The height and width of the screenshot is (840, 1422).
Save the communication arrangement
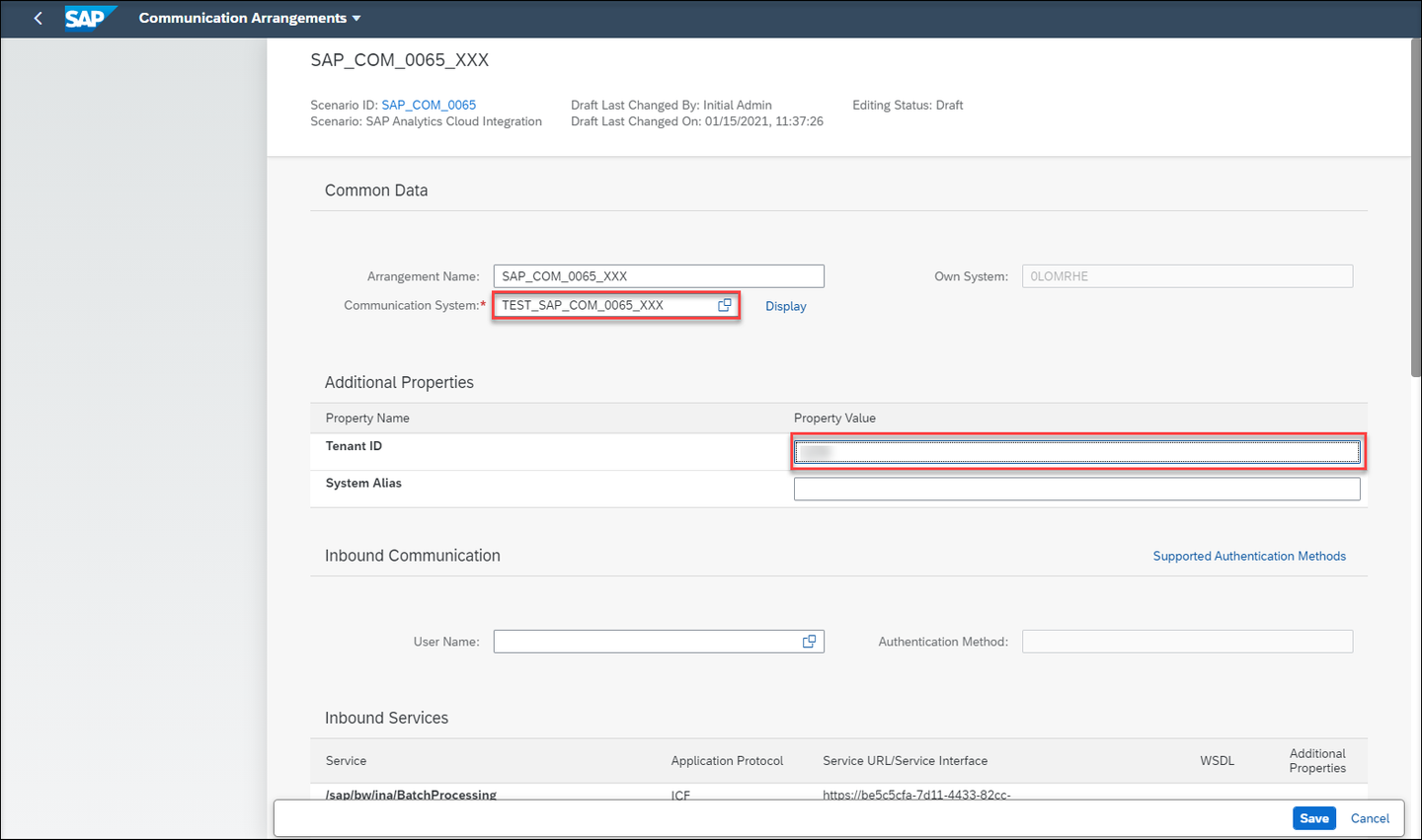1314,818
